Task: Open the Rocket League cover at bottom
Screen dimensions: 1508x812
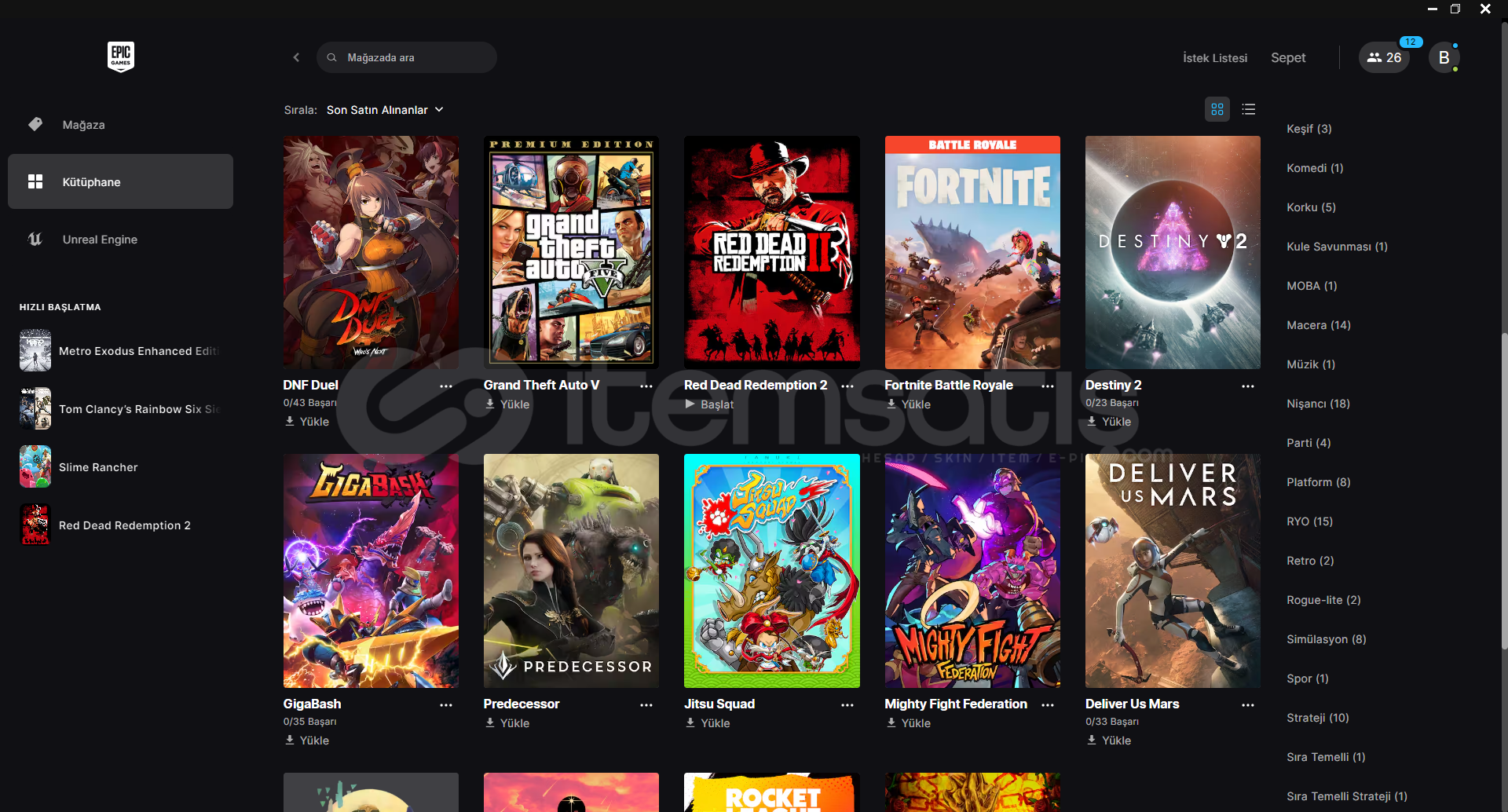Action: coord(772,792)
